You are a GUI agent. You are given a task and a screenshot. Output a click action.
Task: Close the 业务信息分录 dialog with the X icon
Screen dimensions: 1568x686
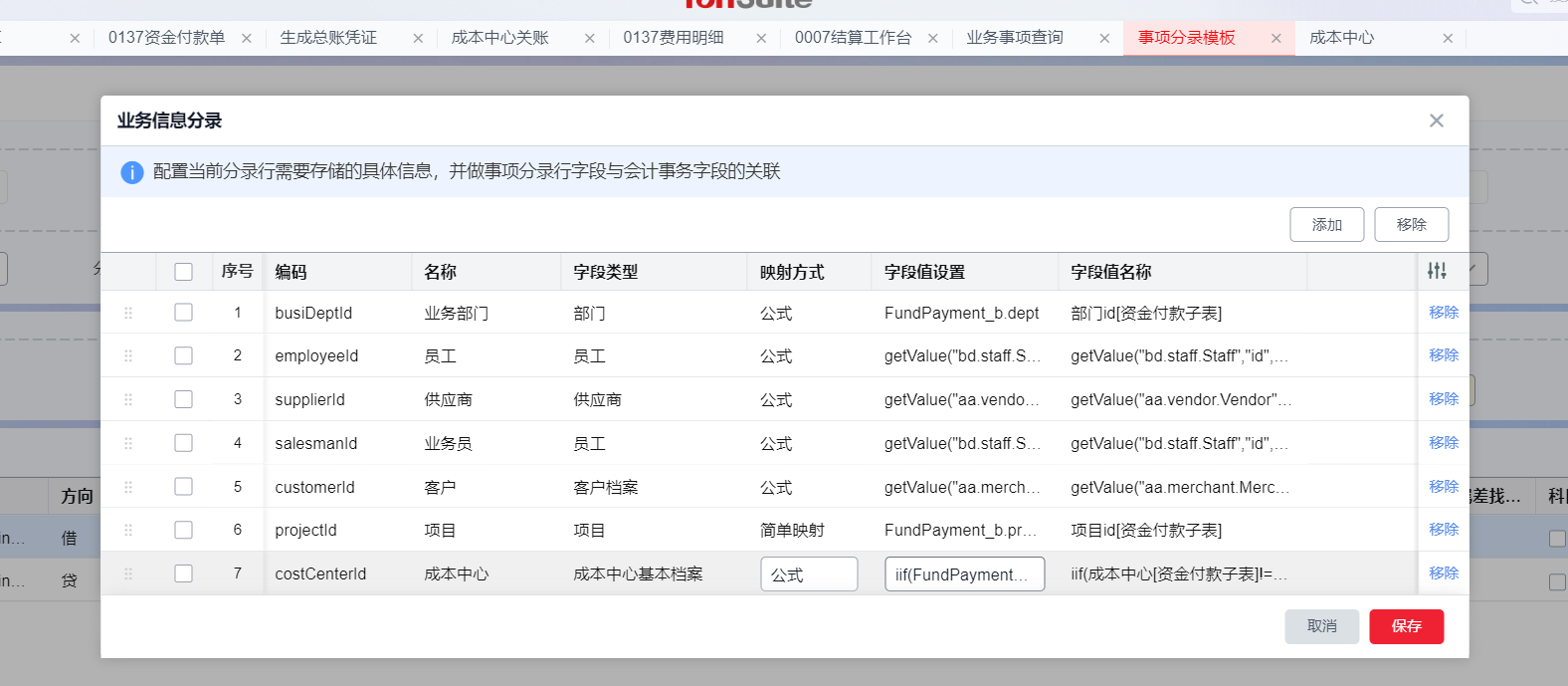pyautogui.click(x=1436, y=120)
